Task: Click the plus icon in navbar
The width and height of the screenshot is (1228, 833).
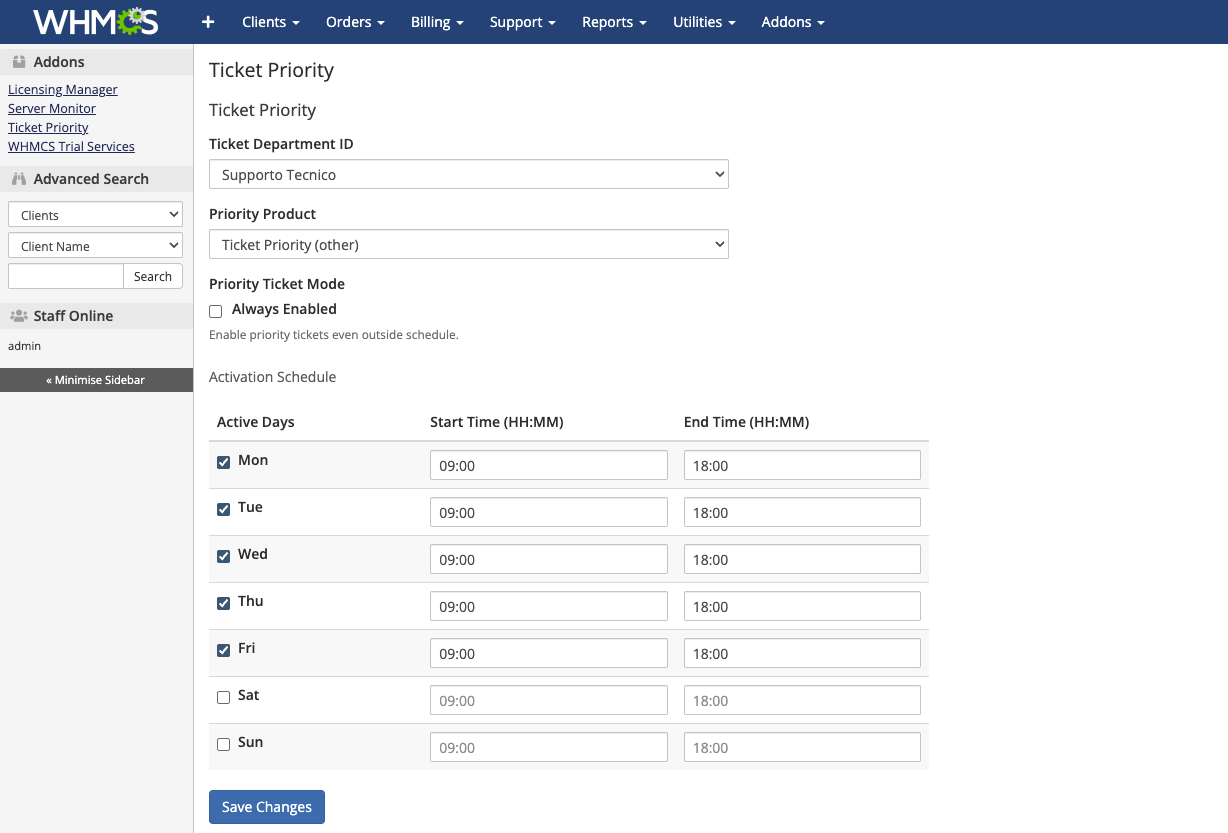Action: (208, 22)
